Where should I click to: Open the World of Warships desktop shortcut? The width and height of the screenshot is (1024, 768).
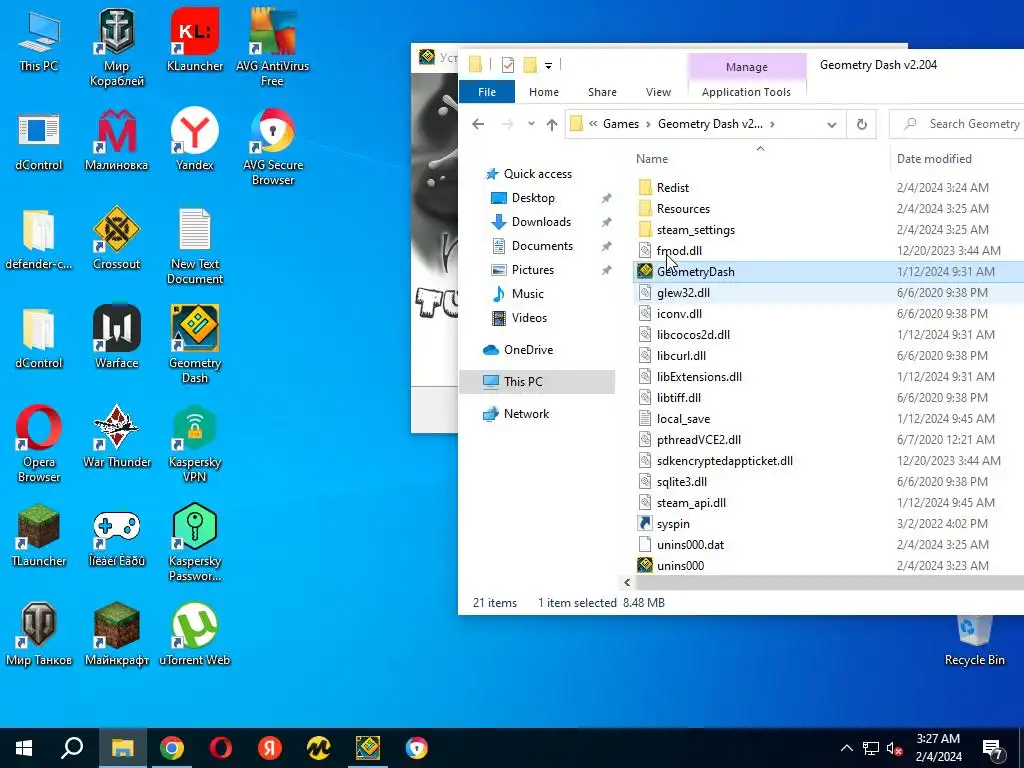pyautogui.click(x=116, y=49)
